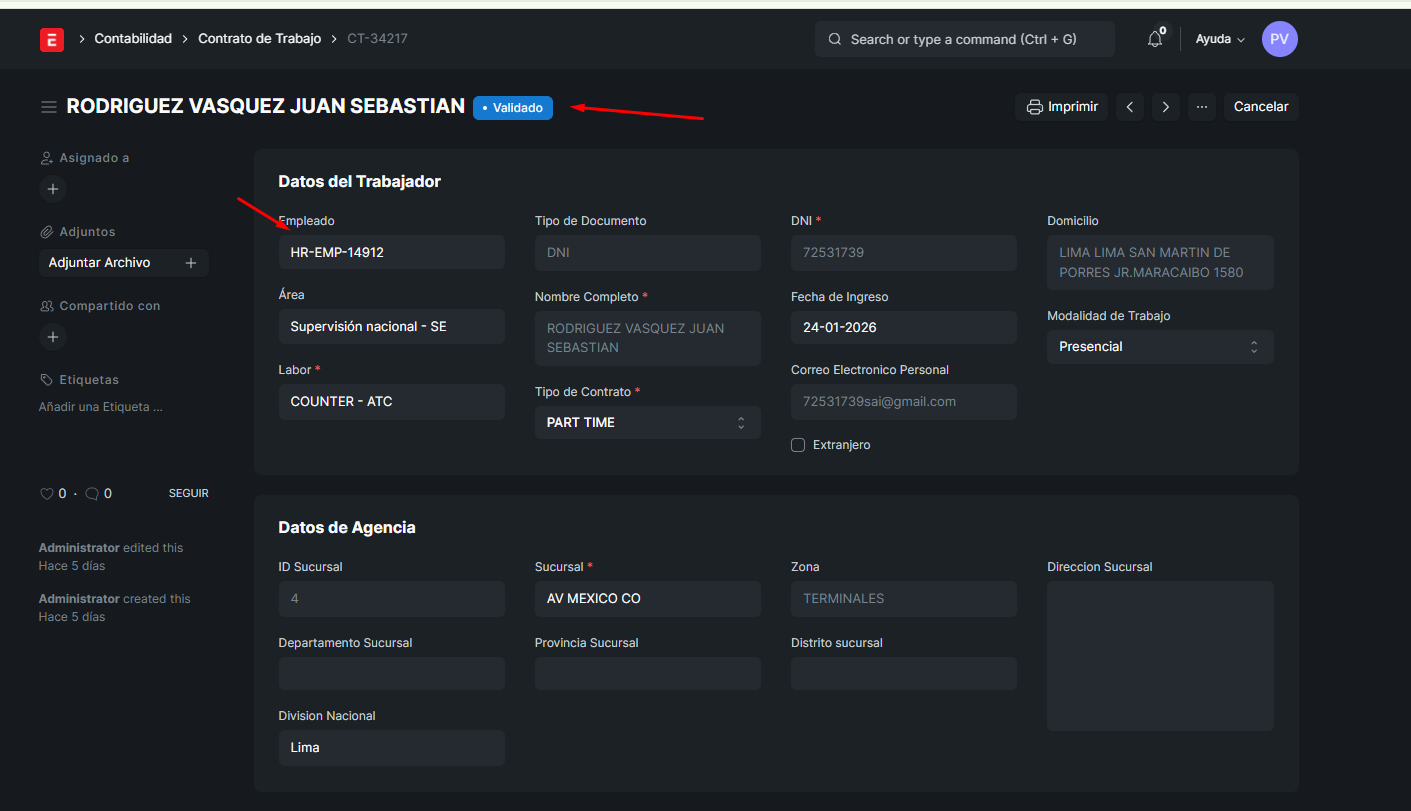The width and height of the screenshot is (1411, 811).
Task: Click plus icon under Compartido con
Action: point(53,337)
